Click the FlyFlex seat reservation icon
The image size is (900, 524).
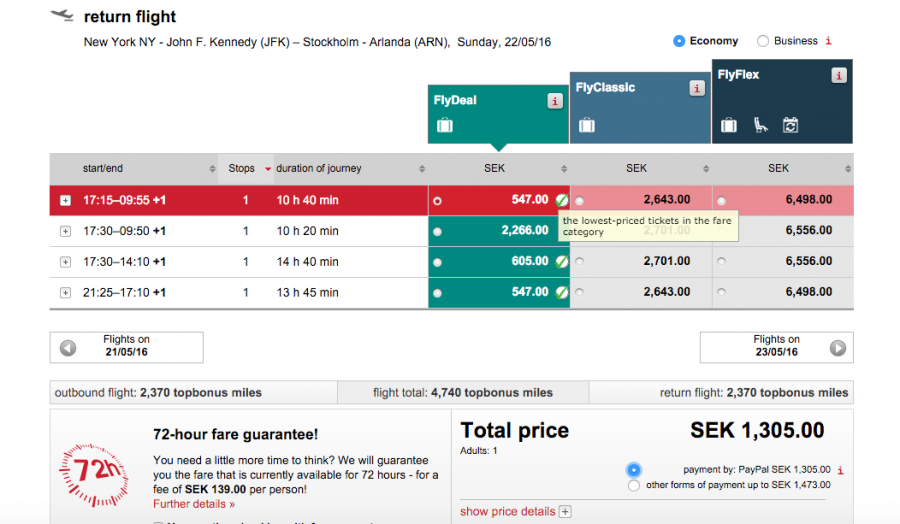point(760,125)
